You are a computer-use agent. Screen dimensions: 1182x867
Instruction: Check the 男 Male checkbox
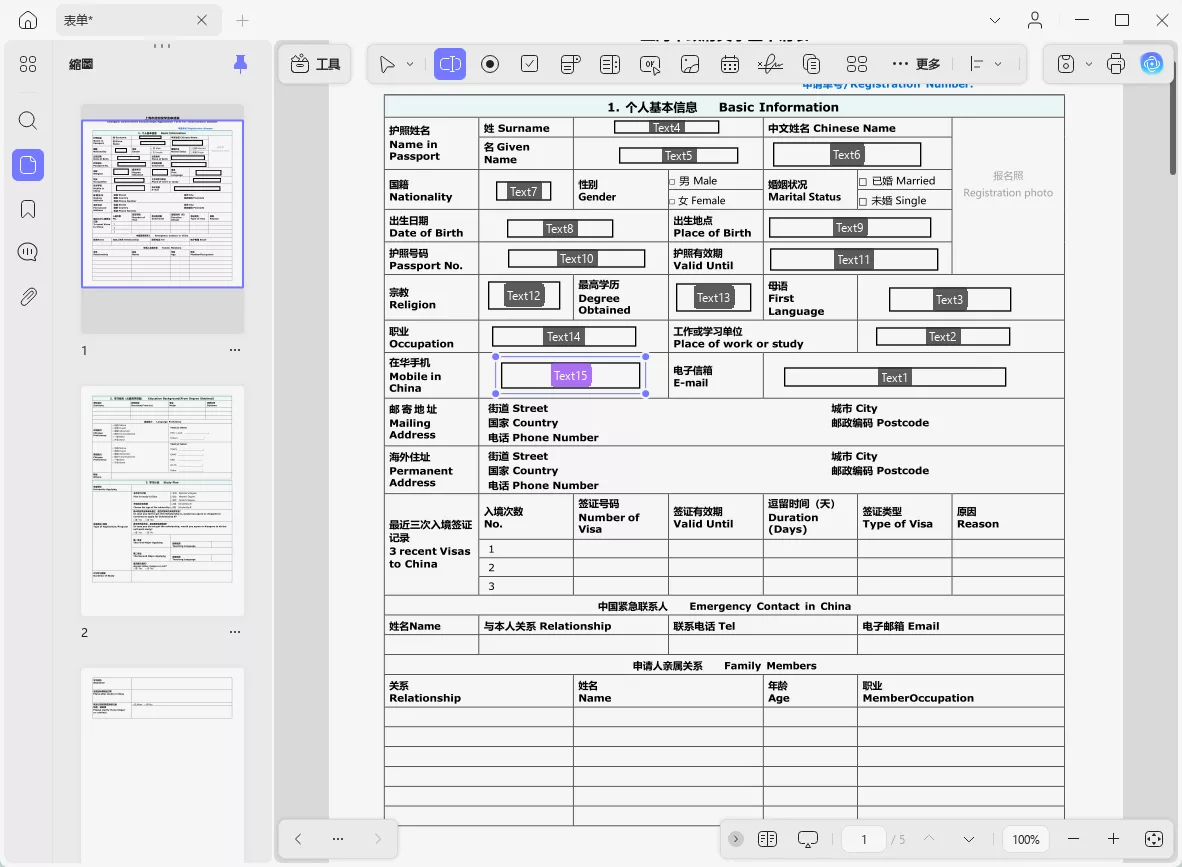[672, 182]
